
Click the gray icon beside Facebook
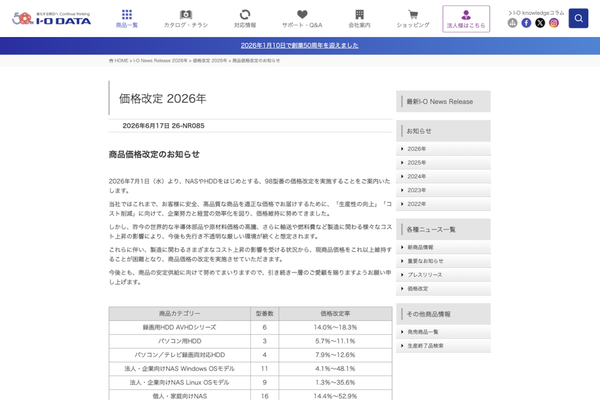(512, 23)
